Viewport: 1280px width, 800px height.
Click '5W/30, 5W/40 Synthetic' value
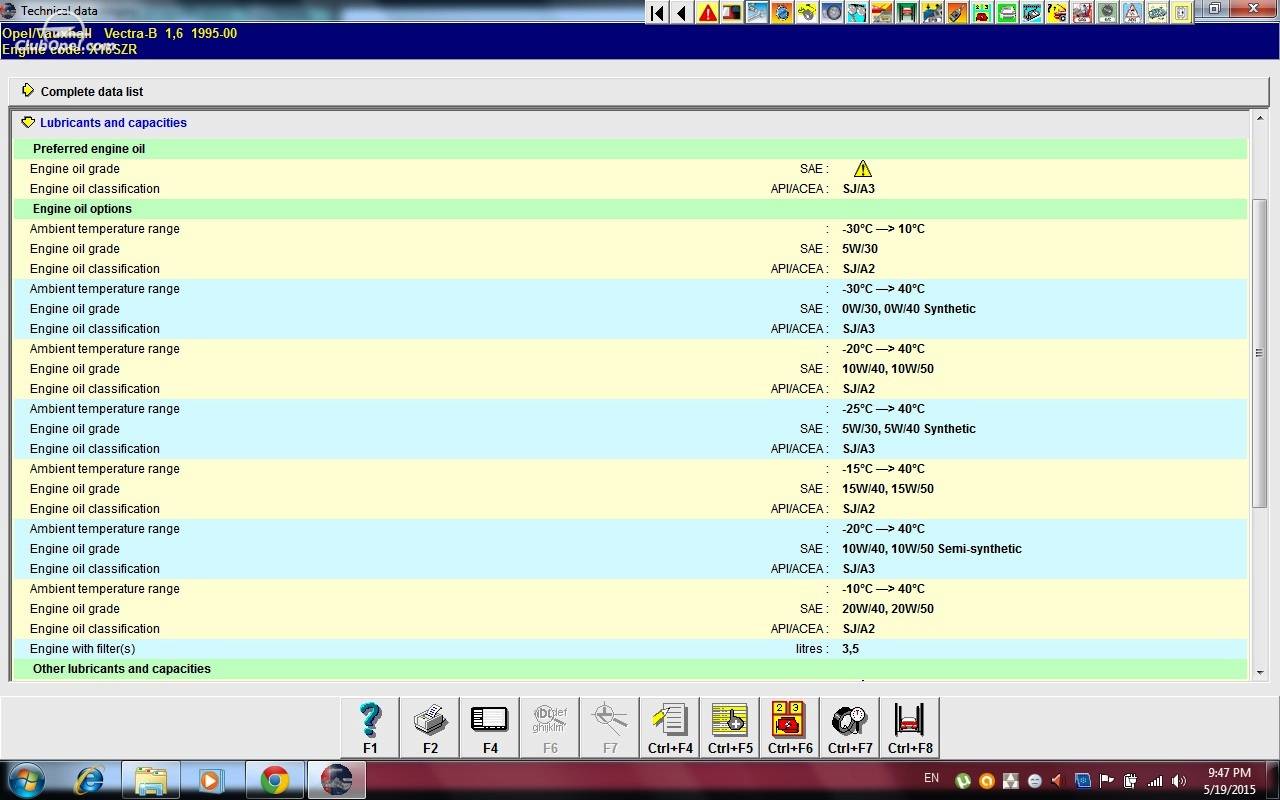909,429
